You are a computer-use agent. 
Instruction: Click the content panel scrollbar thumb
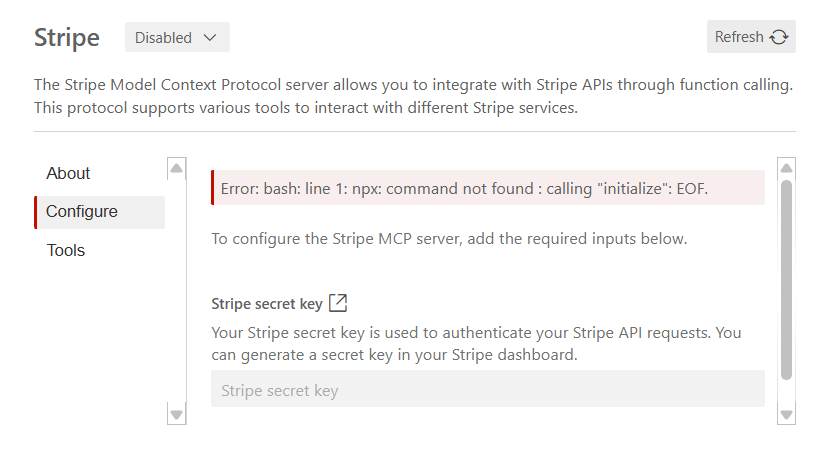click(786, 280)
